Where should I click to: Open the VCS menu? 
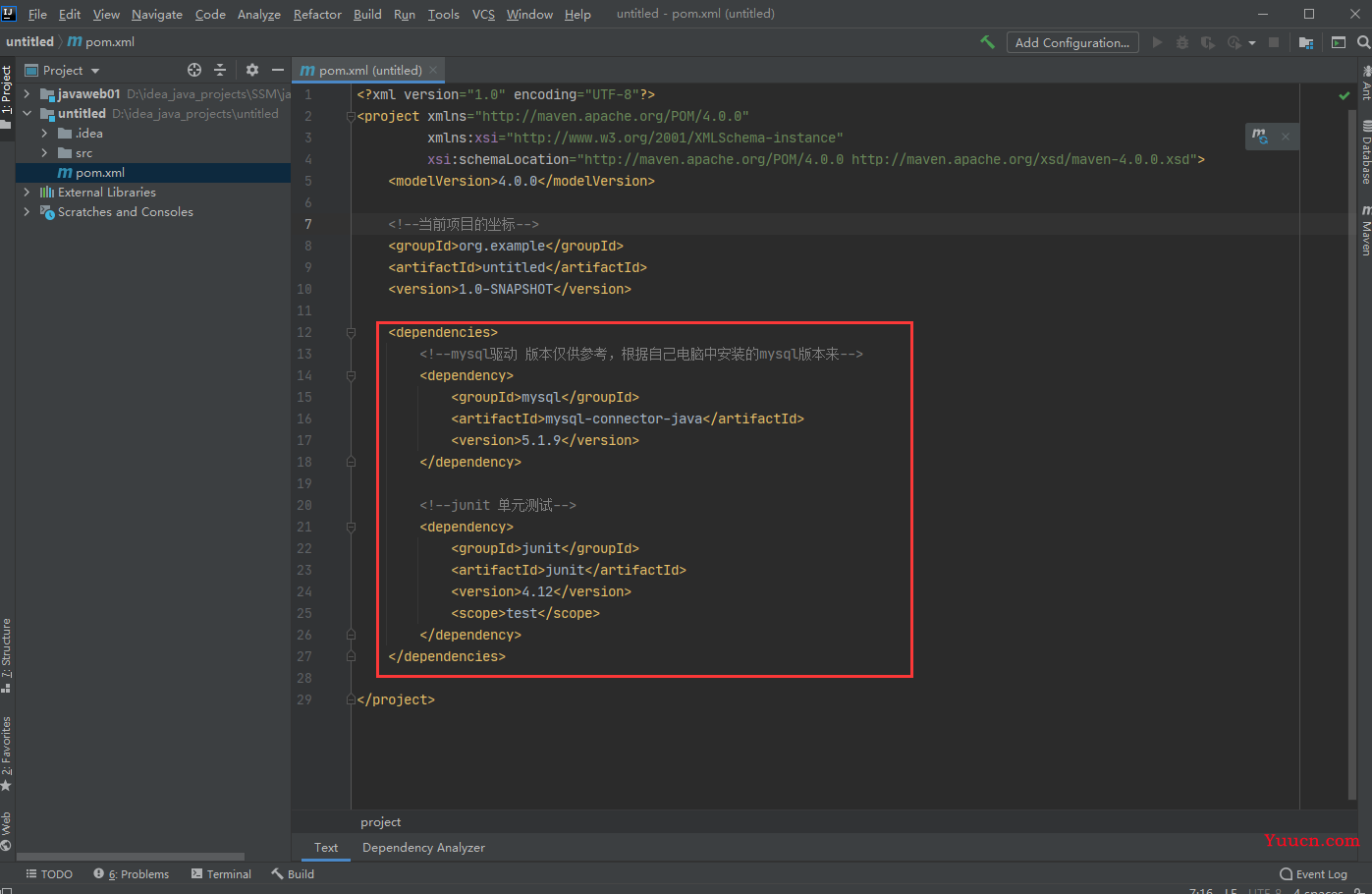click(483, 14)
